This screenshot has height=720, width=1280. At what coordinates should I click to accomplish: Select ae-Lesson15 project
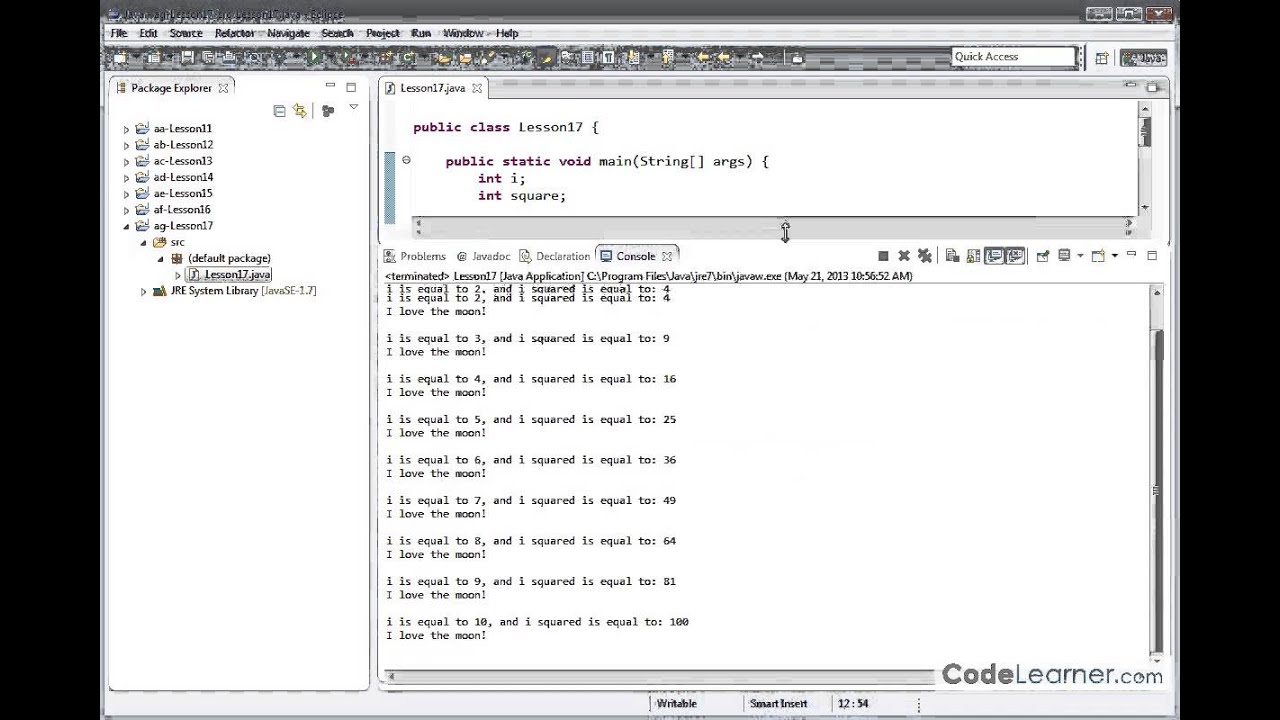pyautogui.click(x=183, y=194)
